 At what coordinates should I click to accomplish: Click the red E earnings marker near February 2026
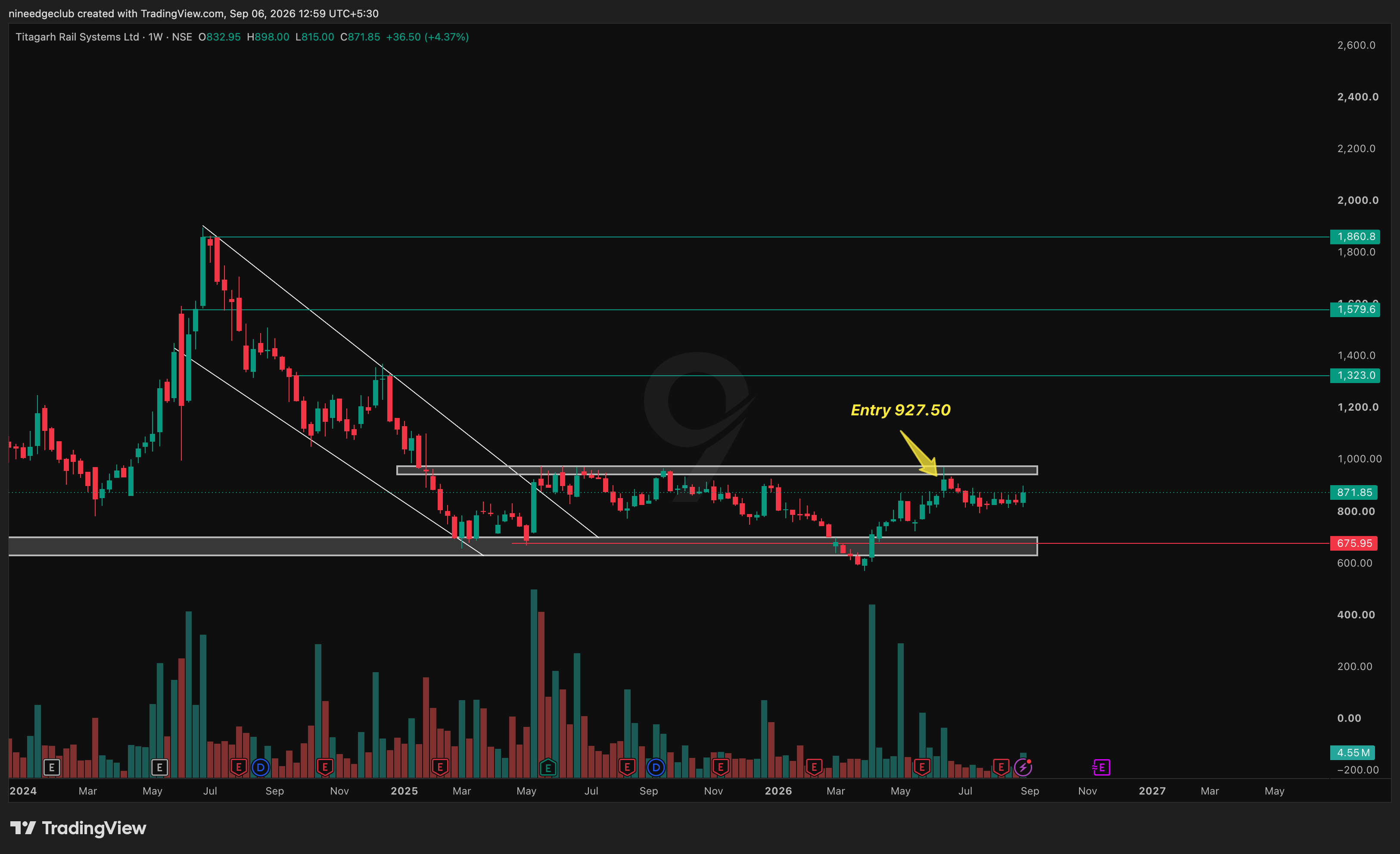click(x=814, y=768)
